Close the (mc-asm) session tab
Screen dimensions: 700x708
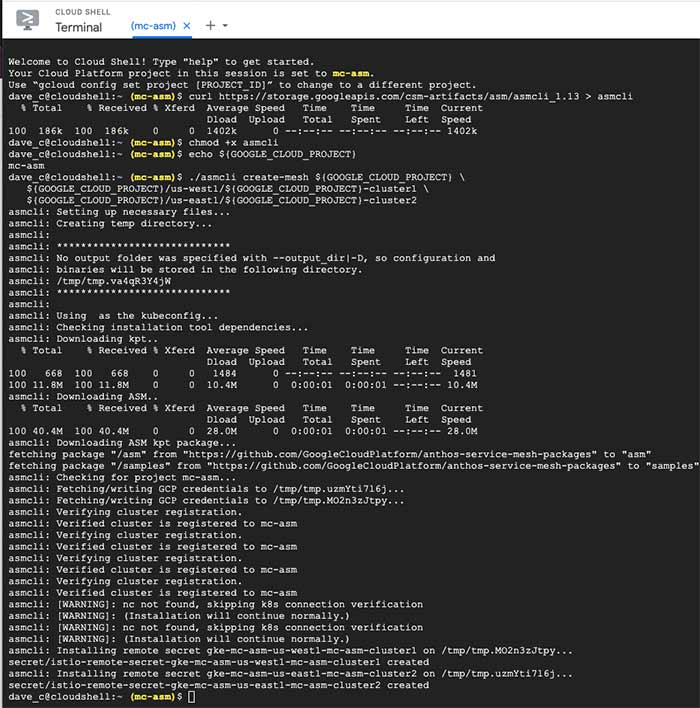(187, 26)
